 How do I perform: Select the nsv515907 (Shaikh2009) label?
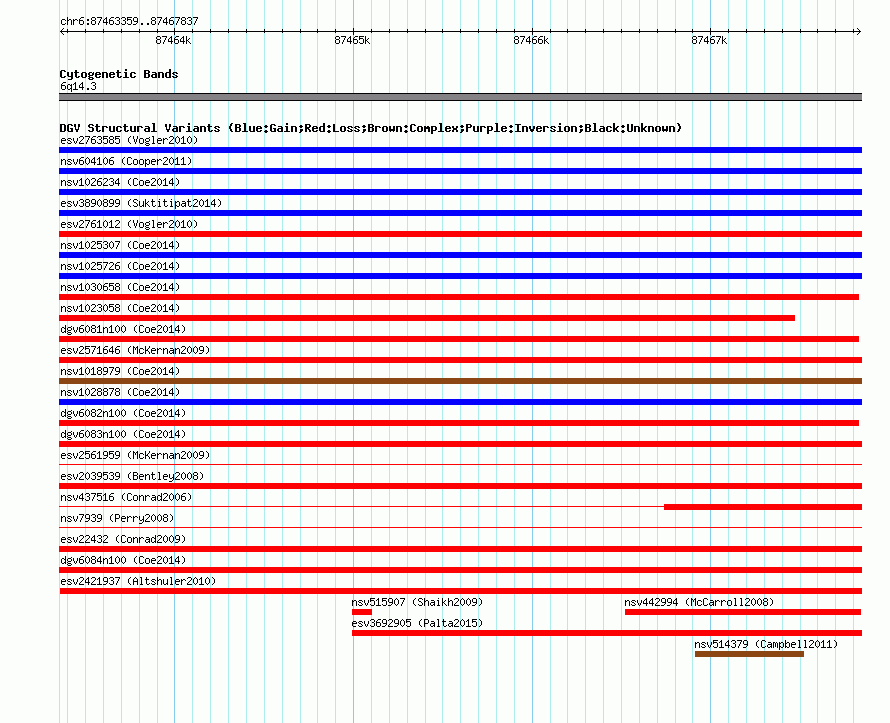pyautogui.click(x=417, y=602)
